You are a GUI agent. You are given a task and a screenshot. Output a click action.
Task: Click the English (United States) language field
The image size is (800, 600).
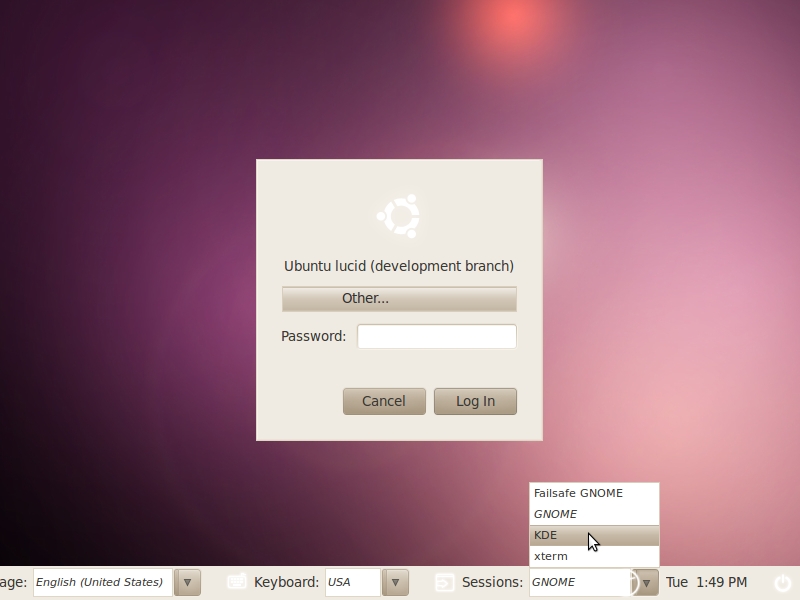103,582
